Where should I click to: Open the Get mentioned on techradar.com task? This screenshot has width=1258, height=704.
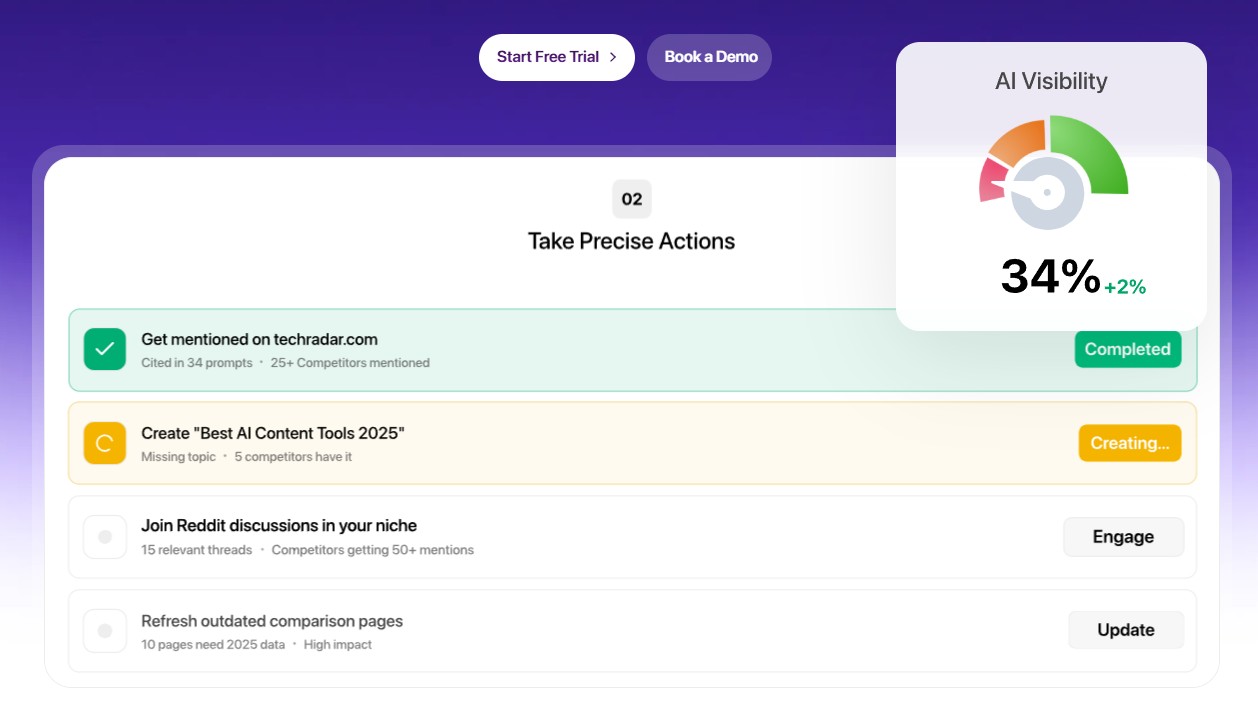click(x=259, y=339)
